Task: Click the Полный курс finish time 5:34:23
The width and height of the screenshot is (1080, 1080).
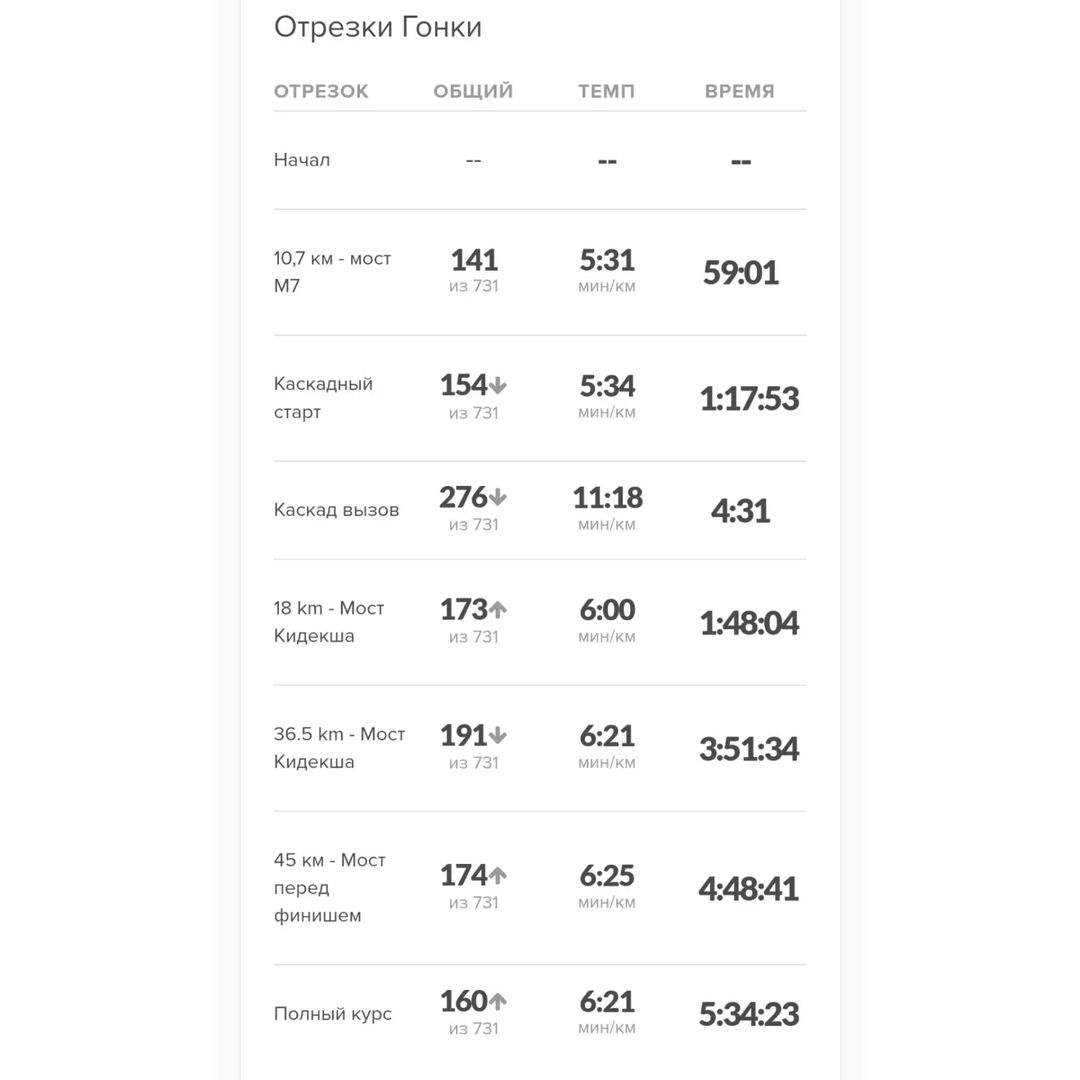Action: (749, 1014)
